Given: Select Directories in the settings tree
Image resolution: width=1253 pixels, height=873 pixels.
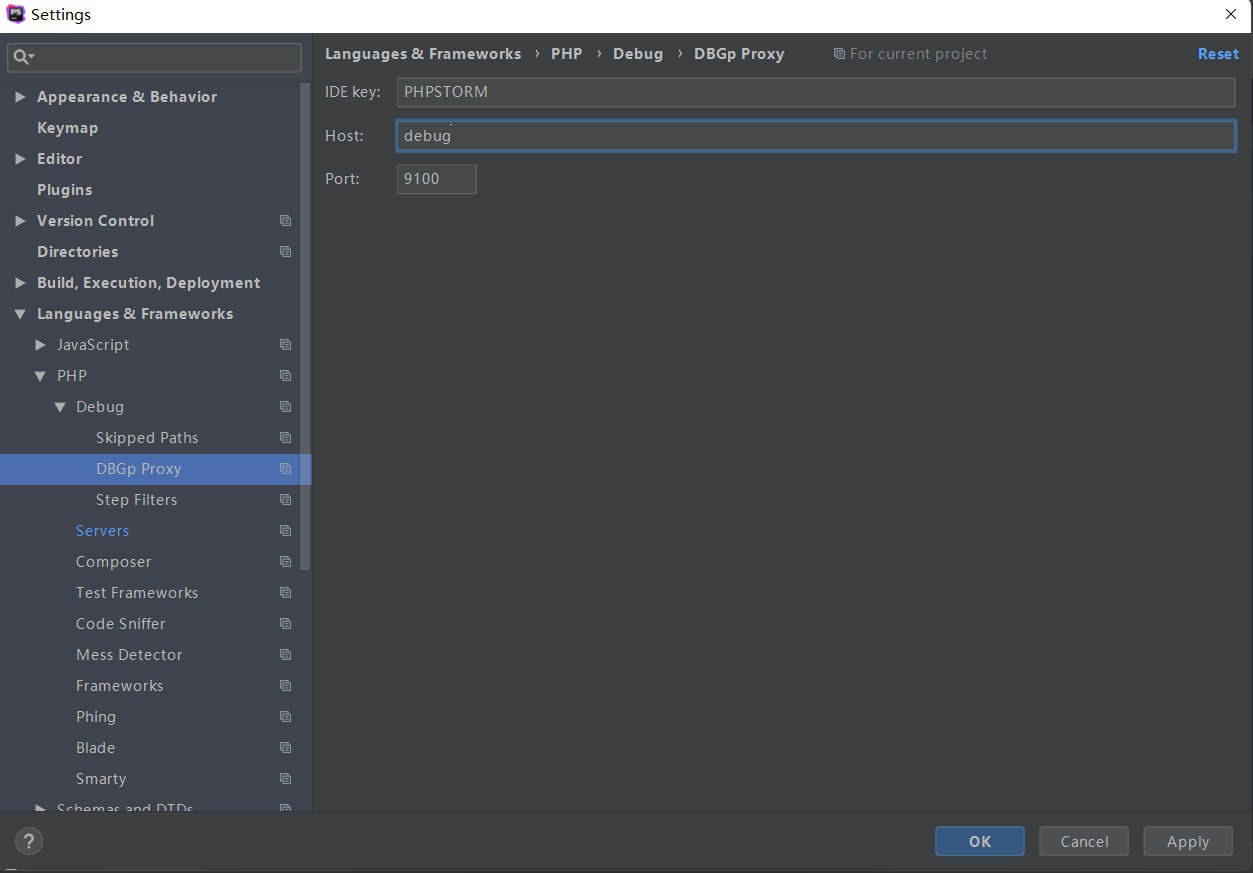Looking at the screenshot, I should pos(77,252).
